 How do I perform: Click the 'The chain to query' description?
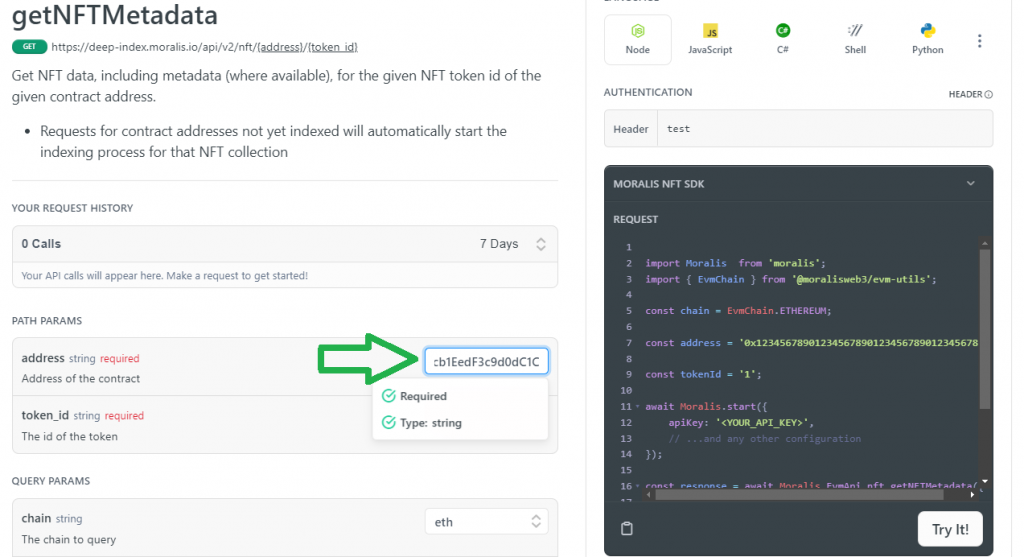[69, 539]
